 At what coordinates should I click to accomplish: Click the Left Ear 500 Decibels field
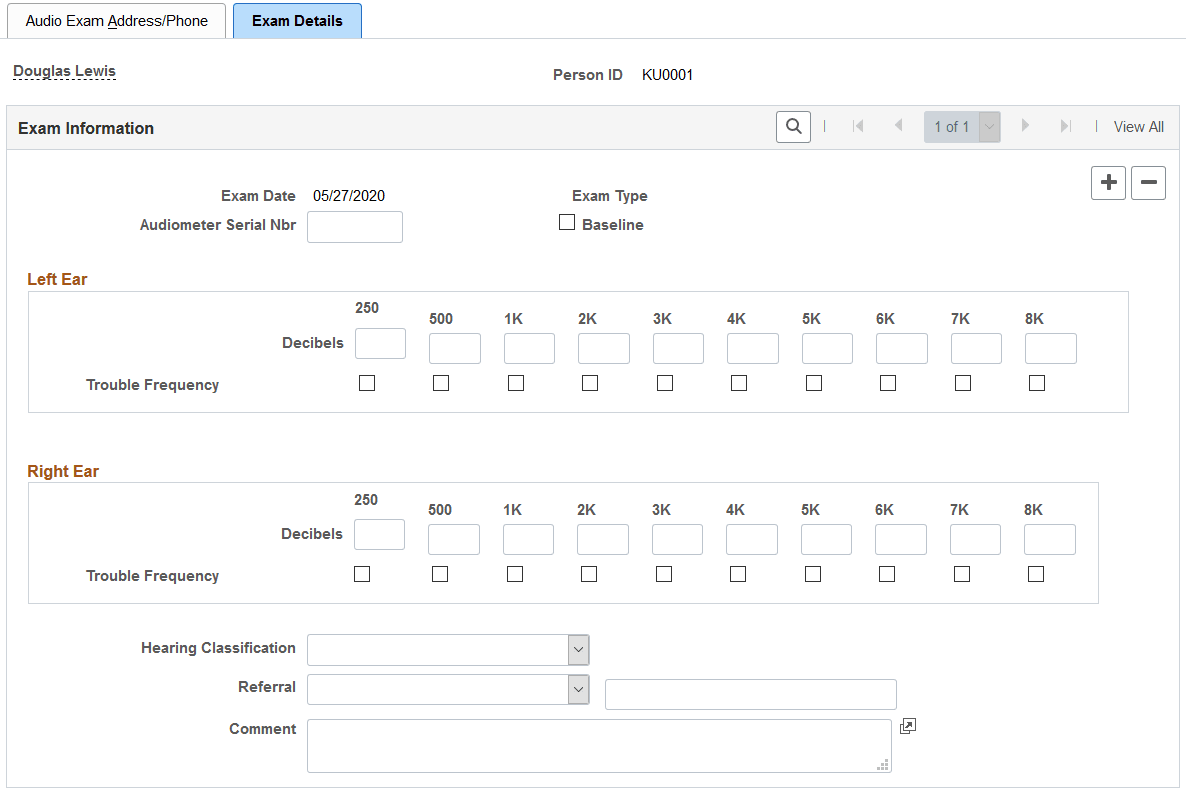click(x=454, y=348)
